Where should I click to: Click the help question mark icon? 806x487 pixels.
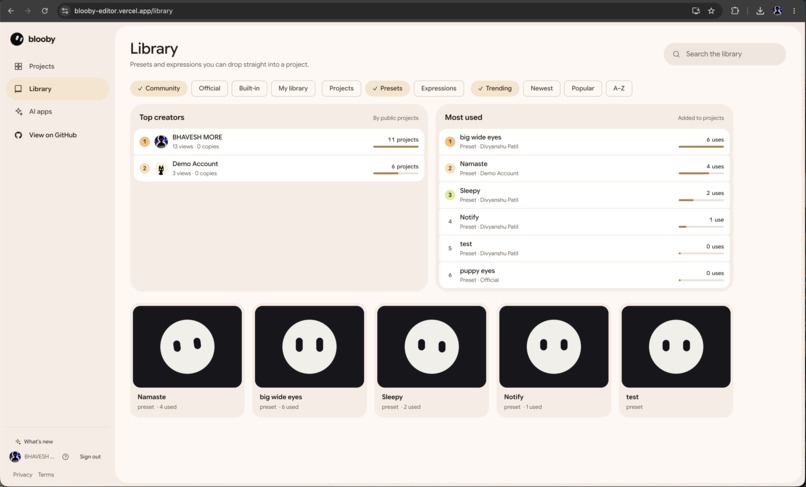tap(65, 457)
